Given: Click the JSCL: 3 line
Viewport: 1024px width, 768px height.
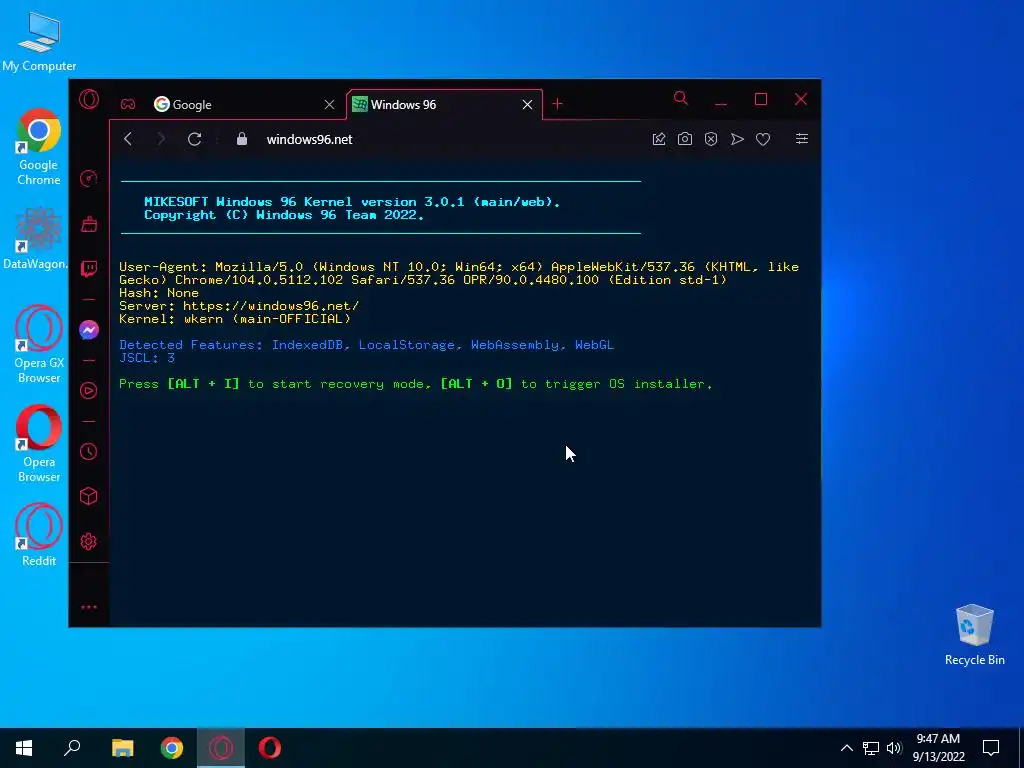Looking at the screenshot, I should [147, 358].
